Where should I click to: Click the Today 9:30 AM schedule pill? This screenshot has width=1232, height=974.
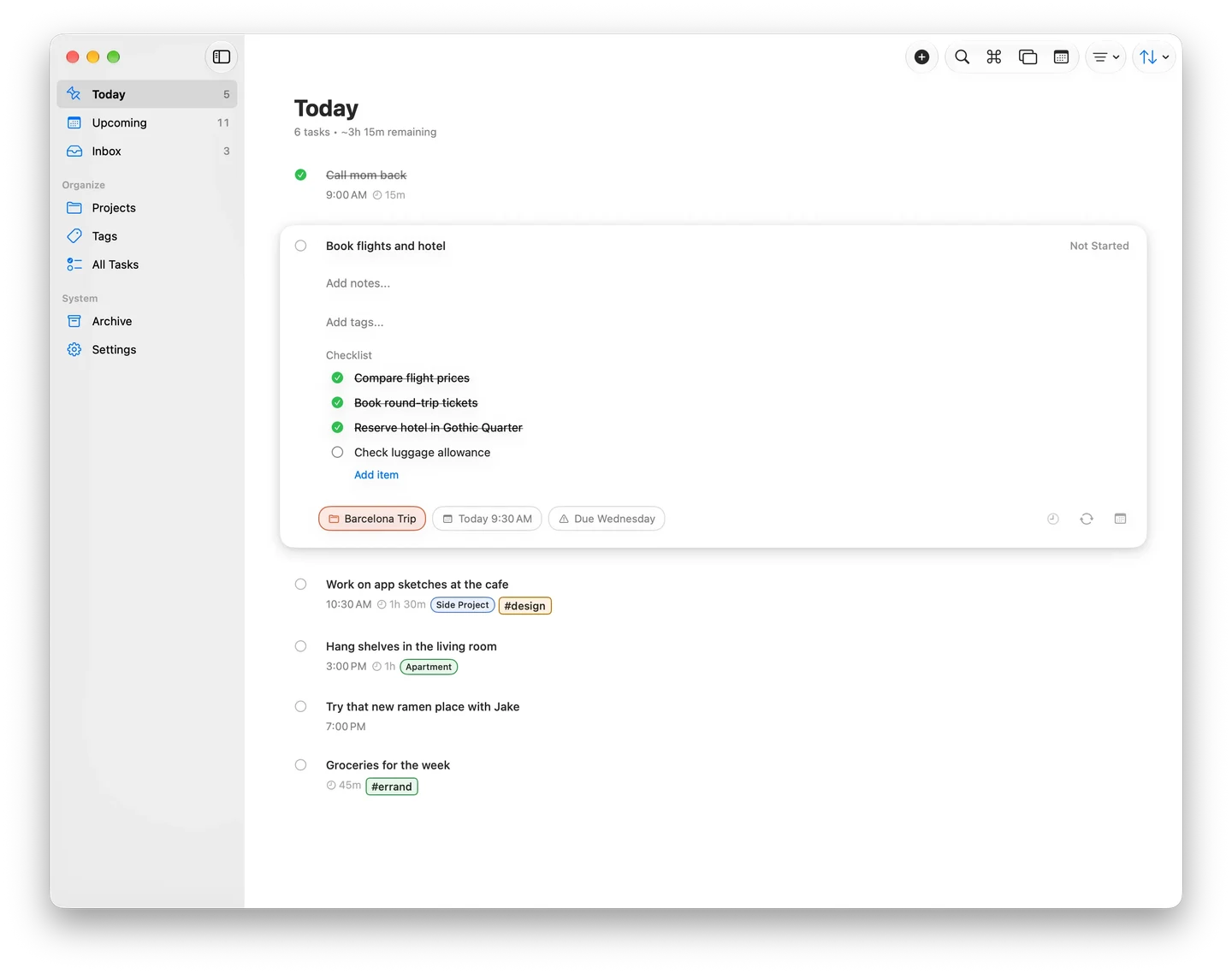(487, 519)
